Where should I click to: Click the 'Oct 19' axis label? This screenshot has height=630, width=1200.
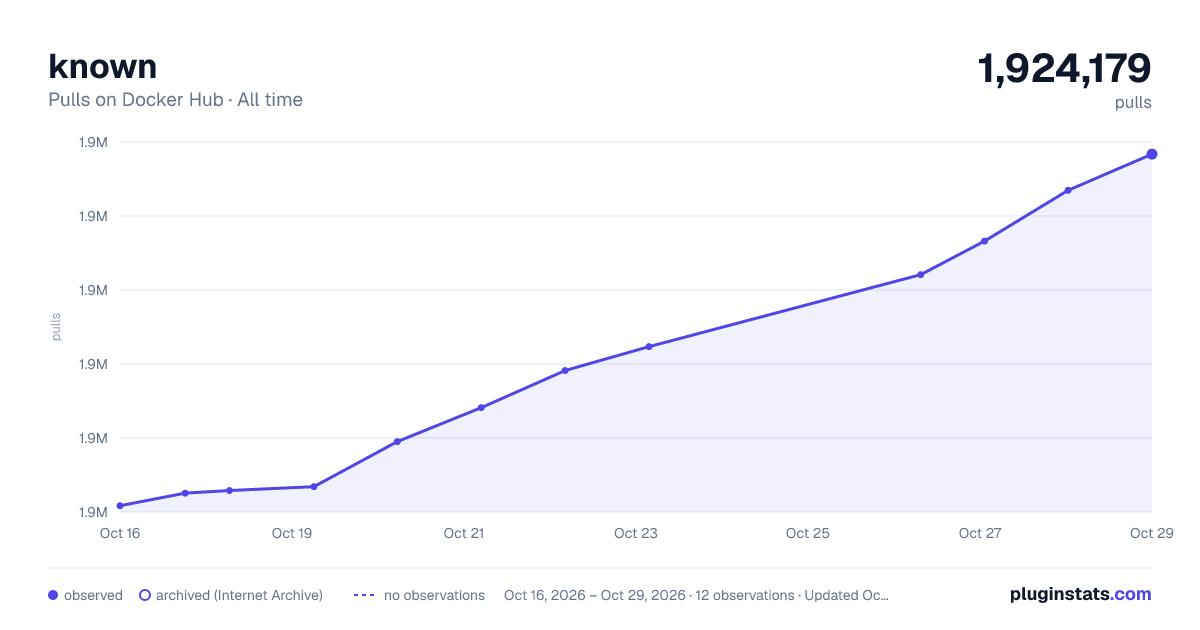tap(292, 533)
